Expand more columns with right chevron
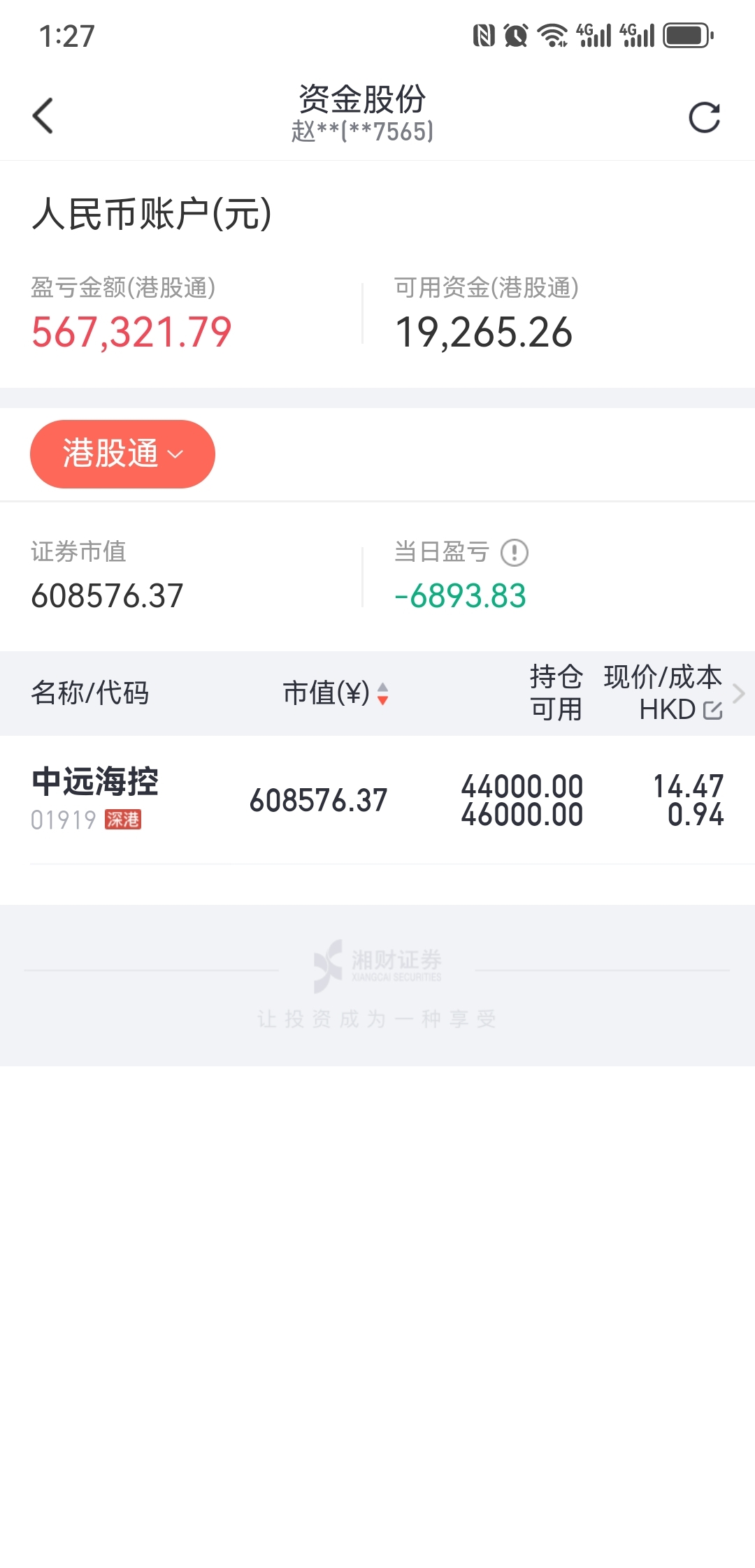The width and height of the screenshot is (755, 1568). pyautogui.click(x=739, y=693)
